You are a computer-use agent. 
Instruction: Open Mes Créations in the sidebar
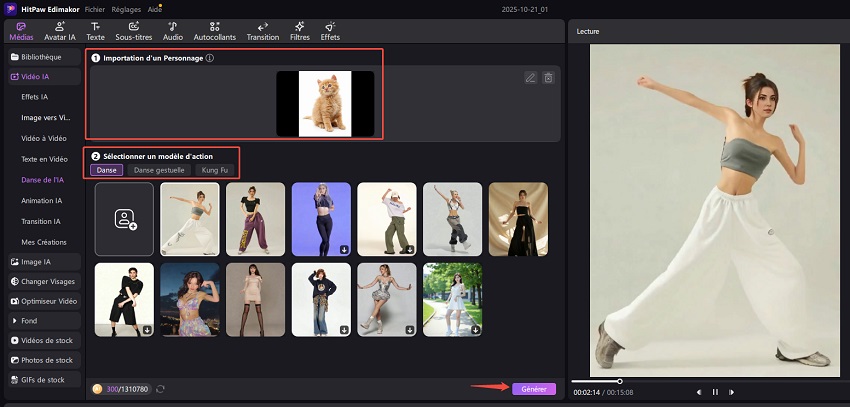(x=42, y=242)
